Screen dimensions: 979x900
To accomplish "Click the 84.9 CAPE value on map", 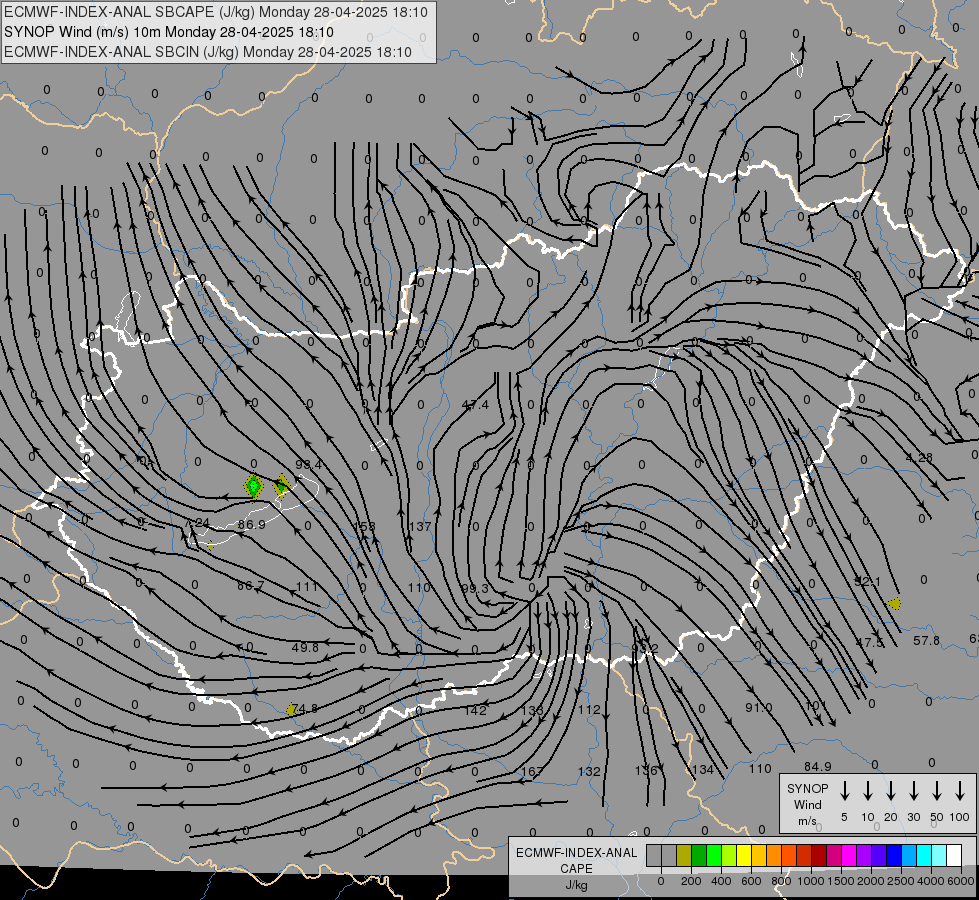I will (817, 766).
